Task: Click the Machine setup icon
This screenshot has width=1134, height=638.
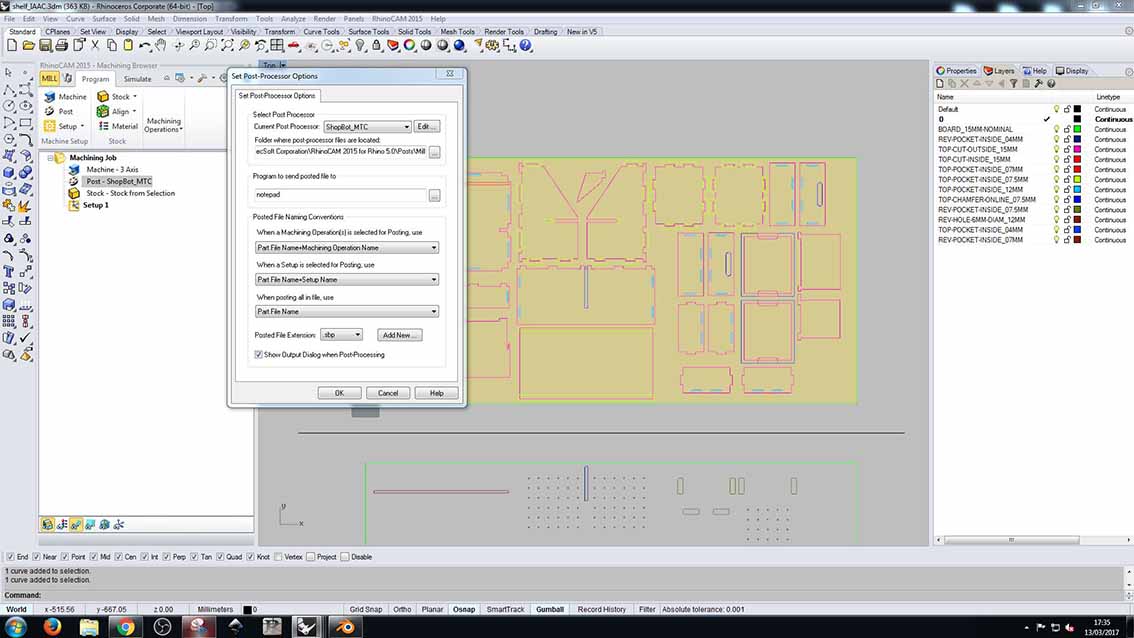Action: 65,96
